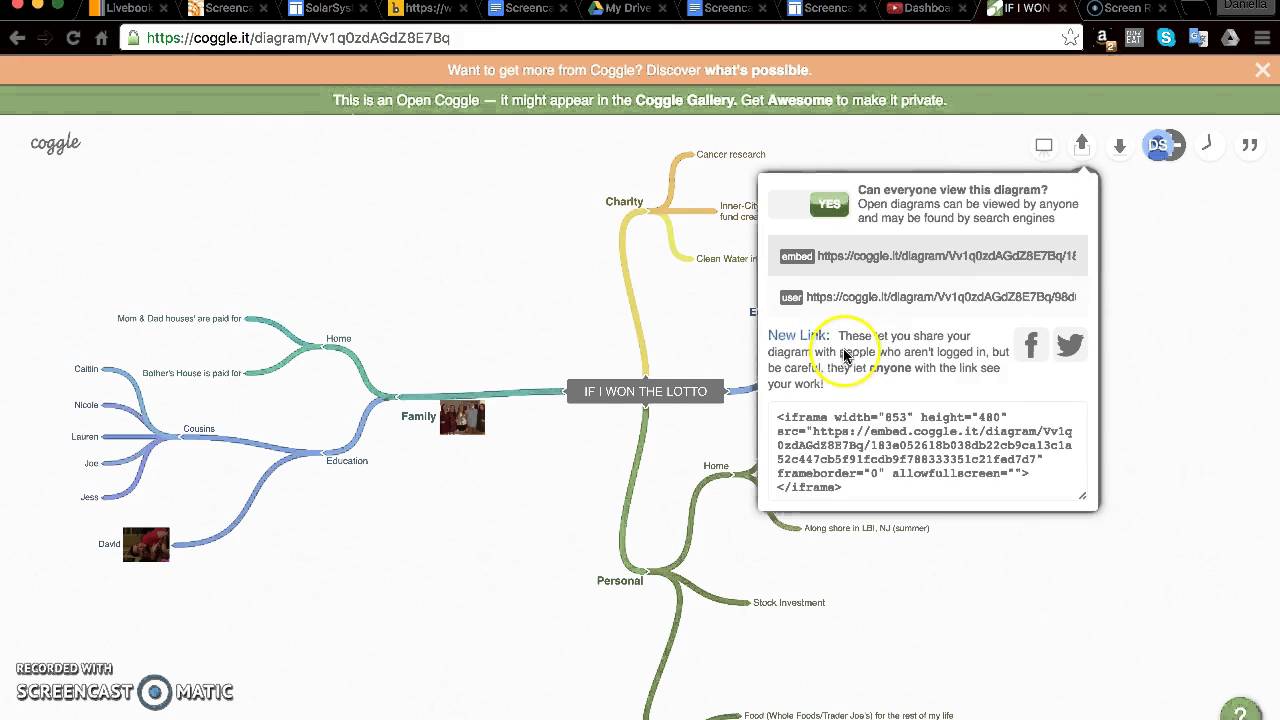Open the green help question button

[x=1241, y=712]
